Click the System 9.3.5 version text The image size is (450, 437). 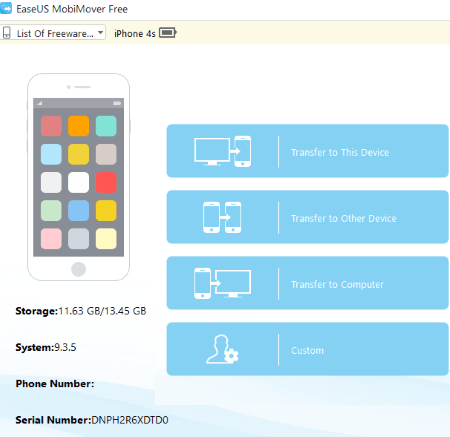(46, 347)
